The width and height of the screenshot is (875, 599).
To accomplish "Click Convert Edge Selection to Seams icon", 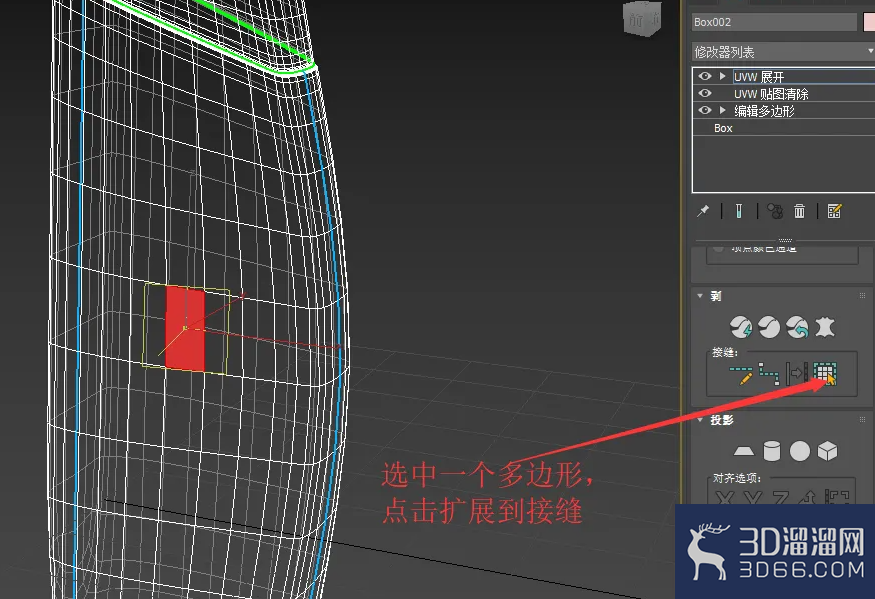I will (x=797, y=374).
